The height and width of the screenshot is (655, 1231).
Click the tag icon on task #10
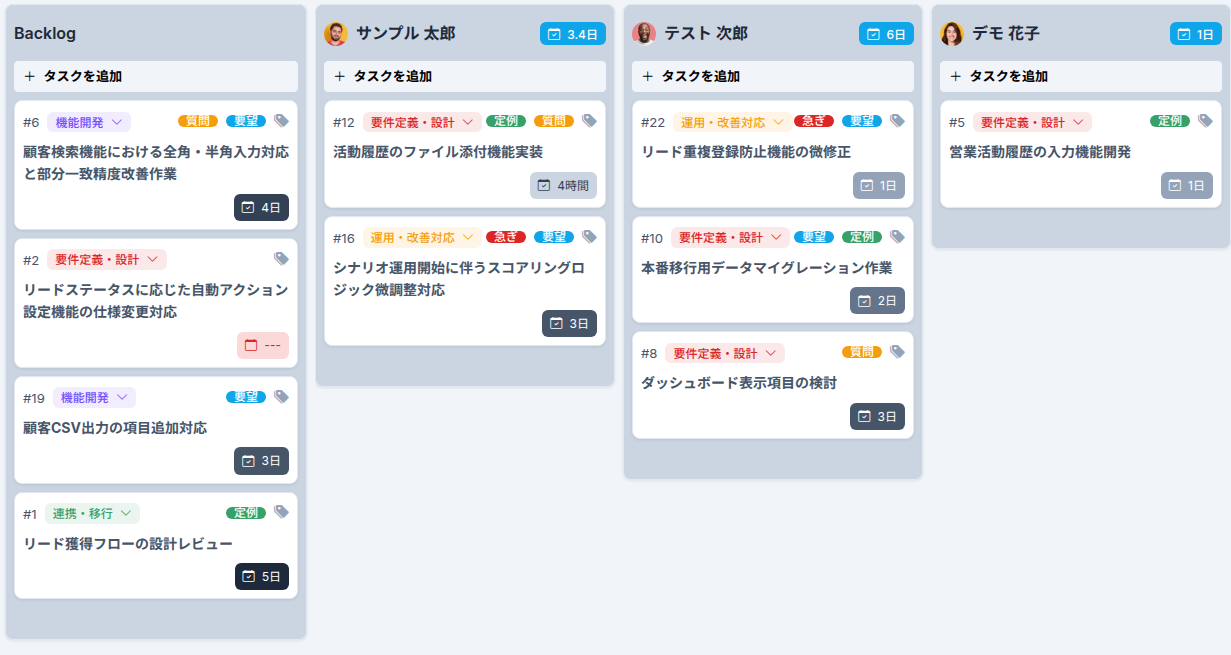click(898, 237)
